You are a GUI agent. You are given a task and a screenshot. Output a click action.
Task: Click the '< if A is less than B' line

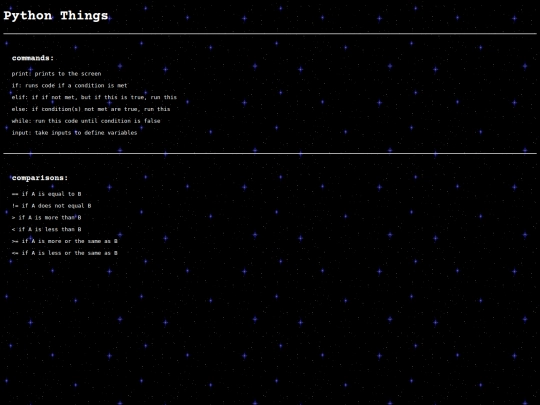click(46, 229)
